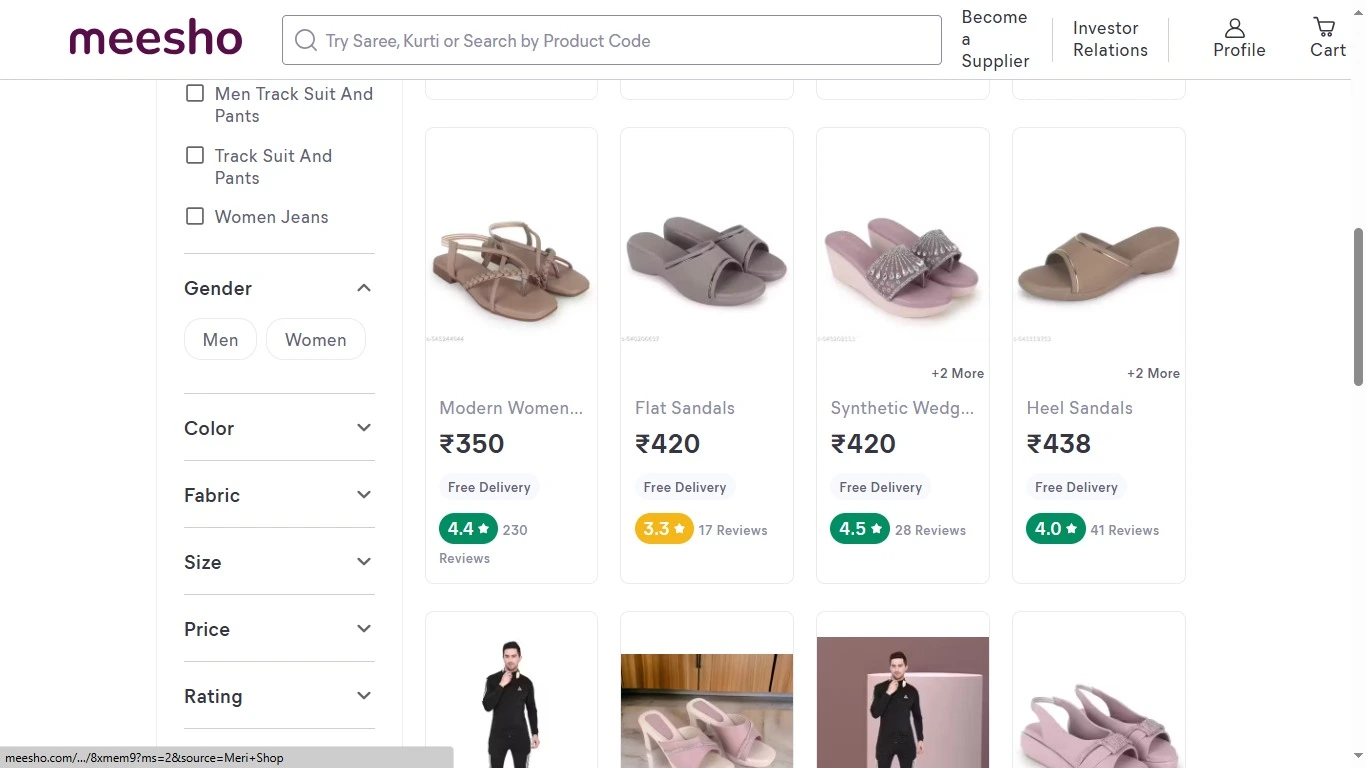Image resolution: width=1366 pixels, height=768 pixels.
Task: Click the Meesho logo
Action: click(x=155, y=40)
